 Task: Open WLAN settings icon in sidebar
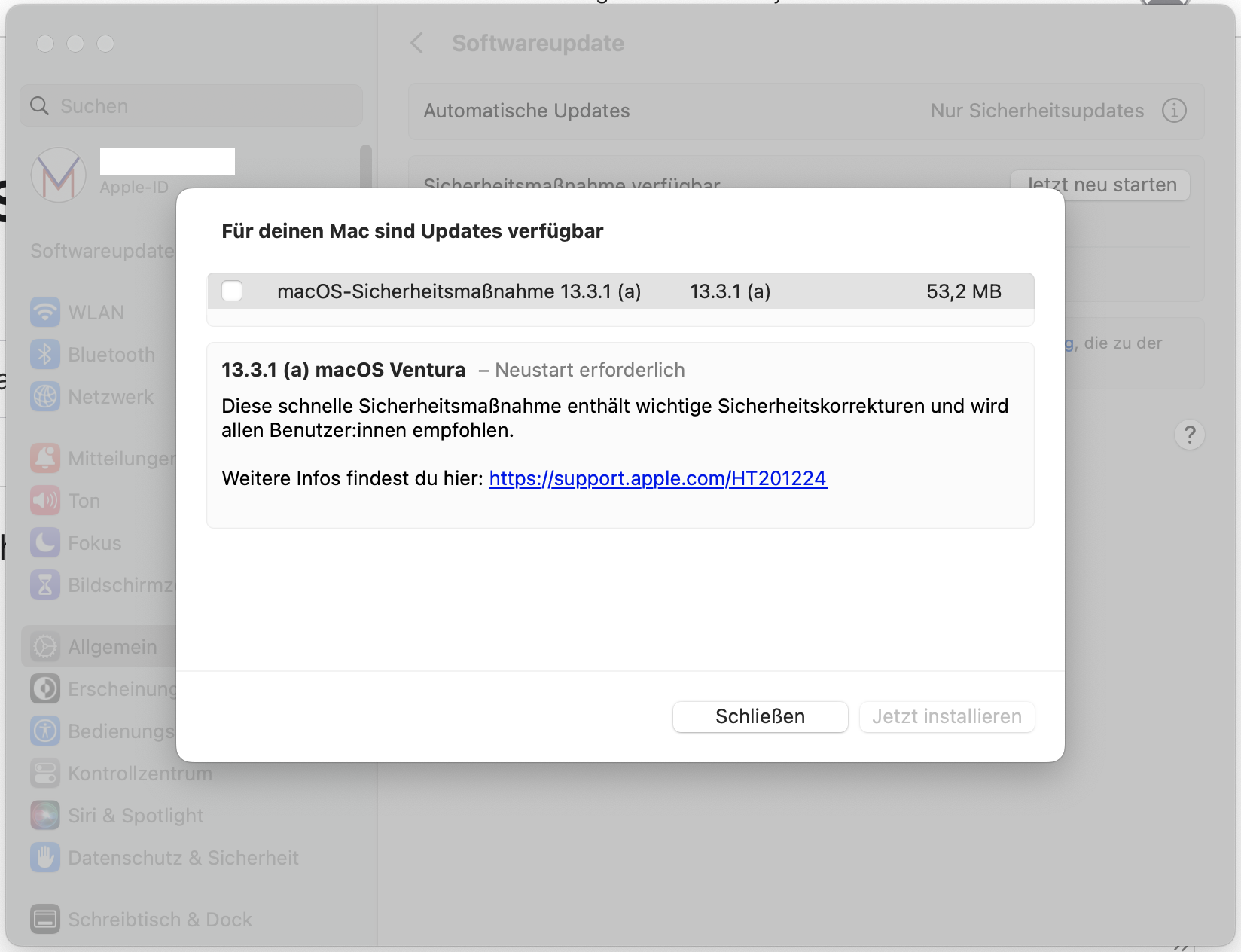[x=45, y=312]
